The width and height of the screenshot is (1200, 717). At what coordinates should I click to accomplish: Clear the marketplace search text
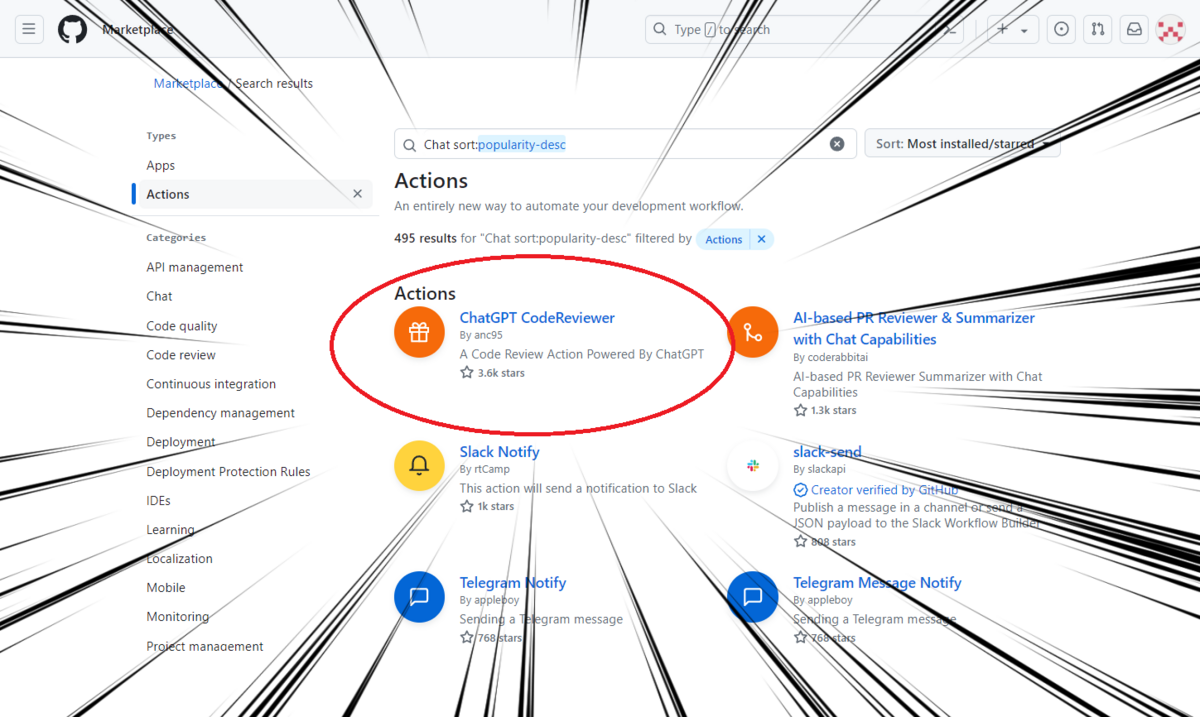[837, 144]
